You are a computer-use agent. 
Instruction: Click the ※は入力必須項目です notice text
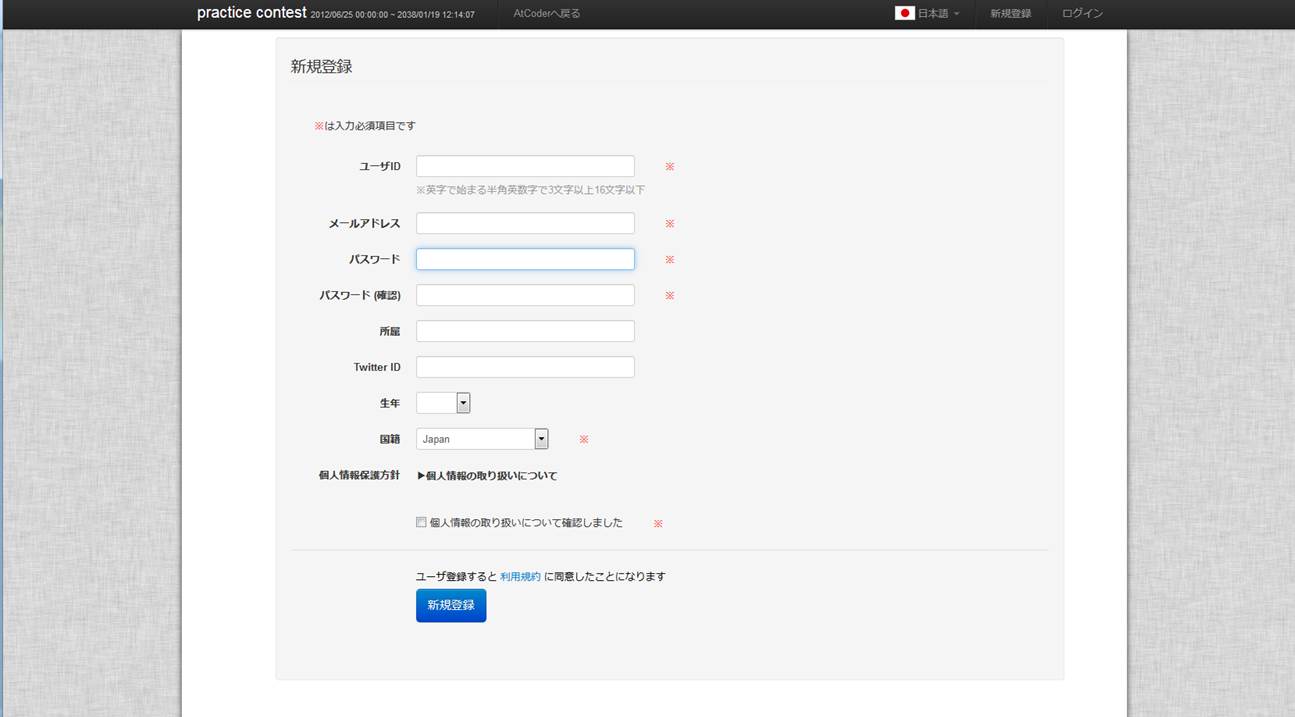coord(365,126)
